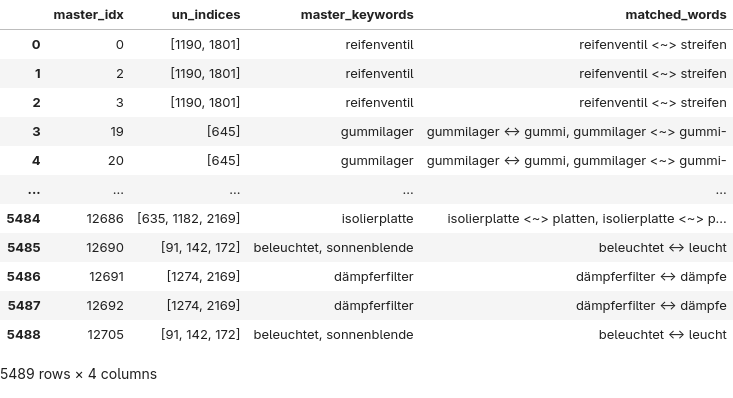The image size is (733, 398).
Task: Click master_idx value 19
Action: [x=117, y=132]
